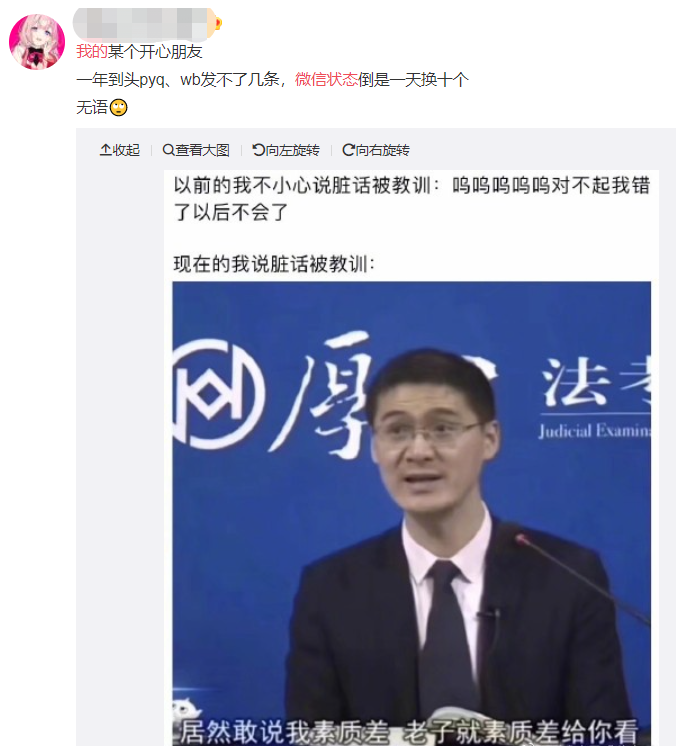Click the membership badge beside the username
The width and height of the screenshot is (676, 746).
pyautogui.click(x=217, y=23)
